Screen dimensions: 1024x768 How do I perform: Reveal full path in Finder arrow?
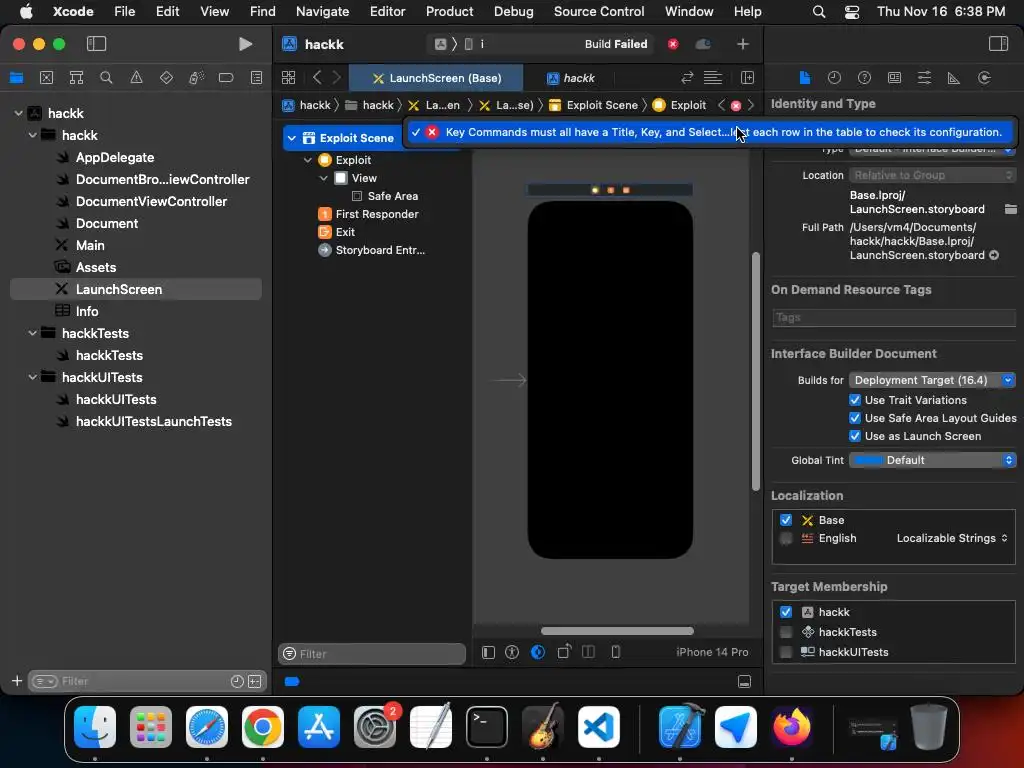[994, 255]
